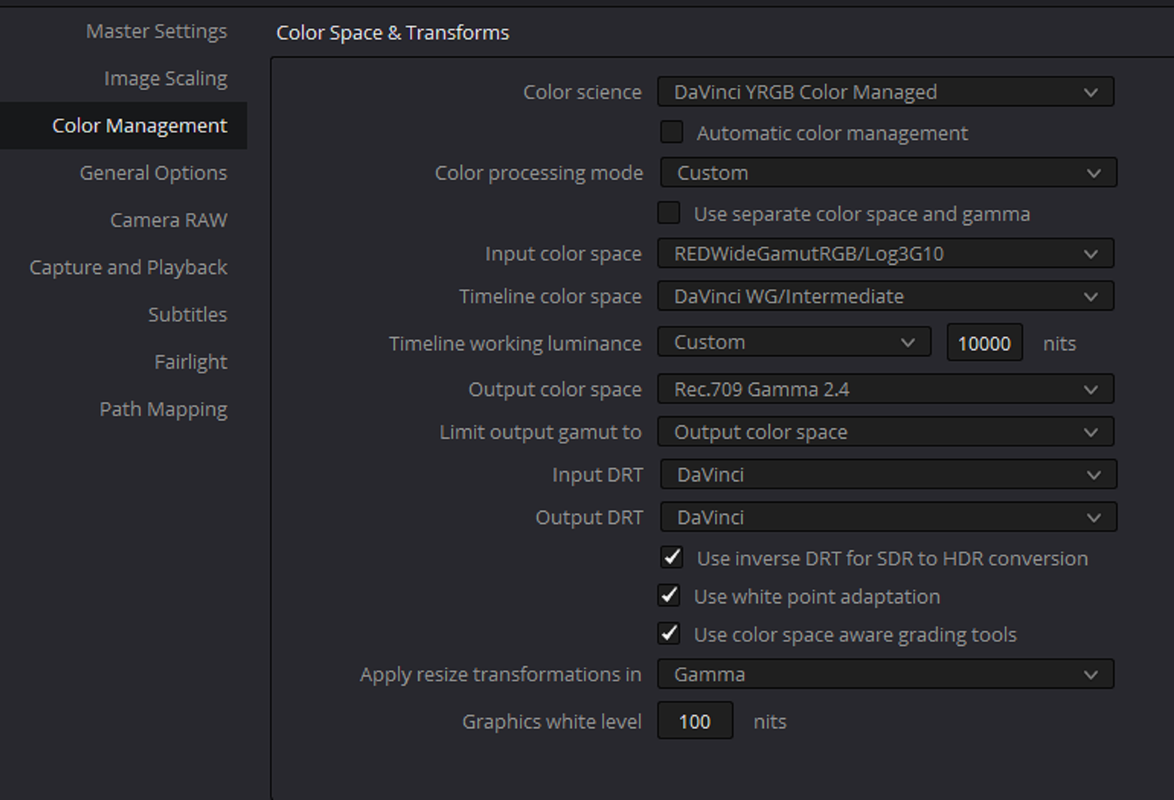Open Limit output gamut to dropdown
Viewport: 1174px width, 800px height.
pos(886,432)
